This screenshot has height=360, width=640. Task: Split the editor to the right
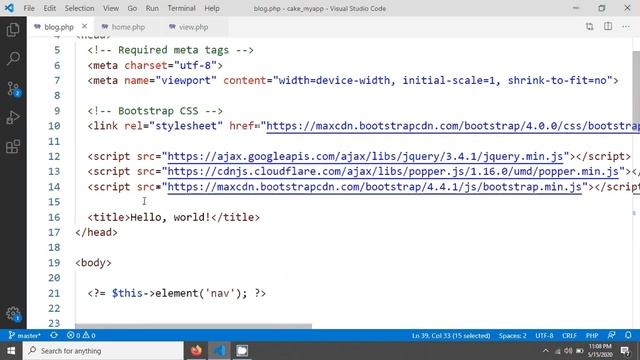pos(608,27)
